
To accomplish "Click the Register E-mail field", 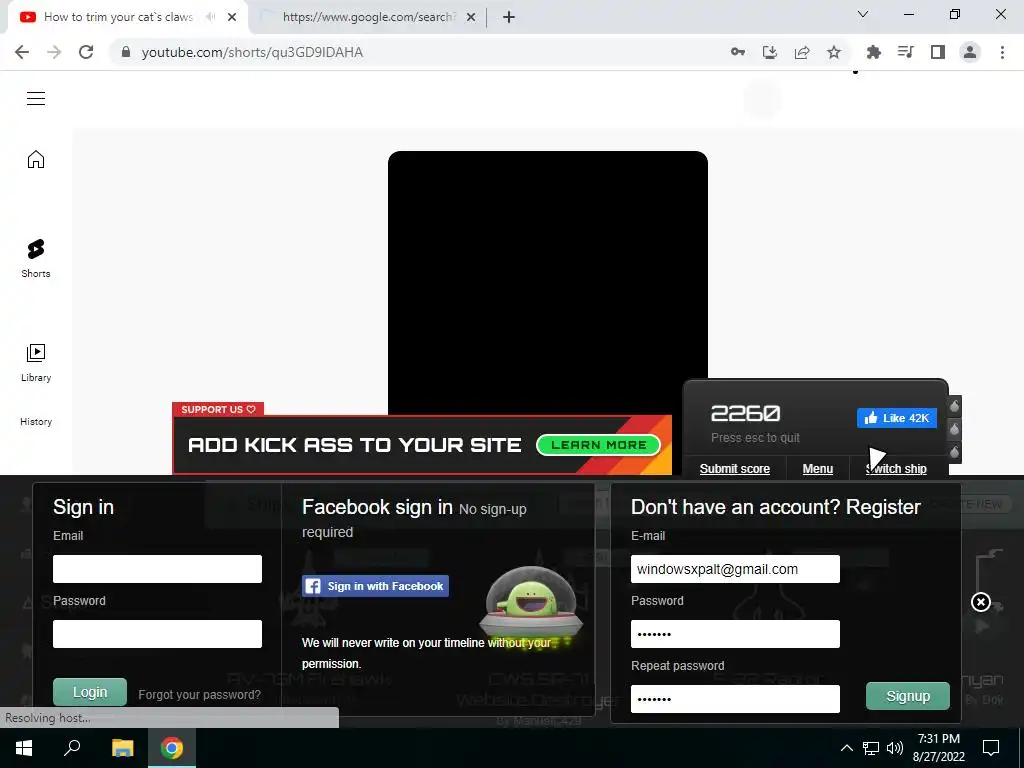I will click(735, 569).
